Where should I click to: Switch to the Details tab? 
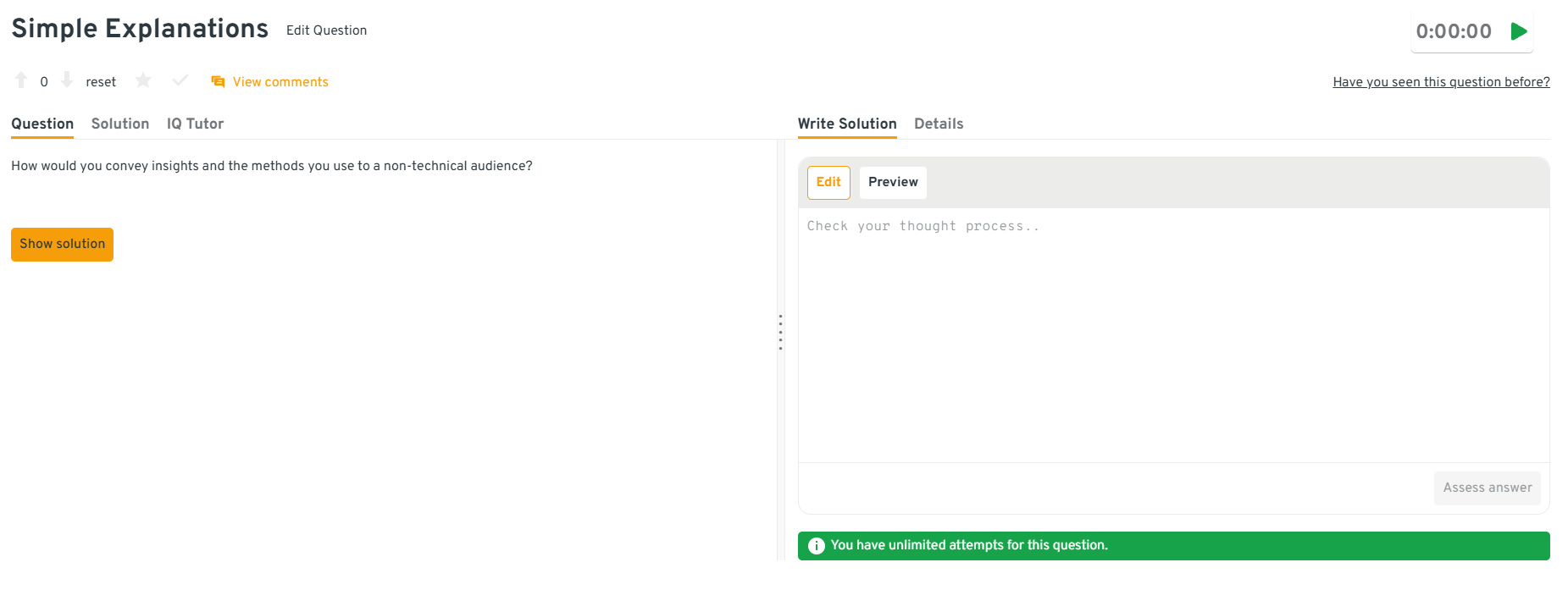coord(939,124)
